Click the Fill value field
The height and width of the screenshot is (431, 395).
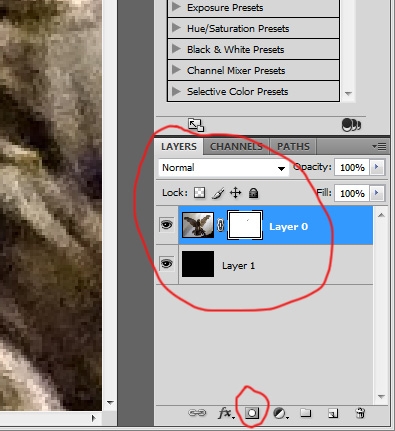352,193
